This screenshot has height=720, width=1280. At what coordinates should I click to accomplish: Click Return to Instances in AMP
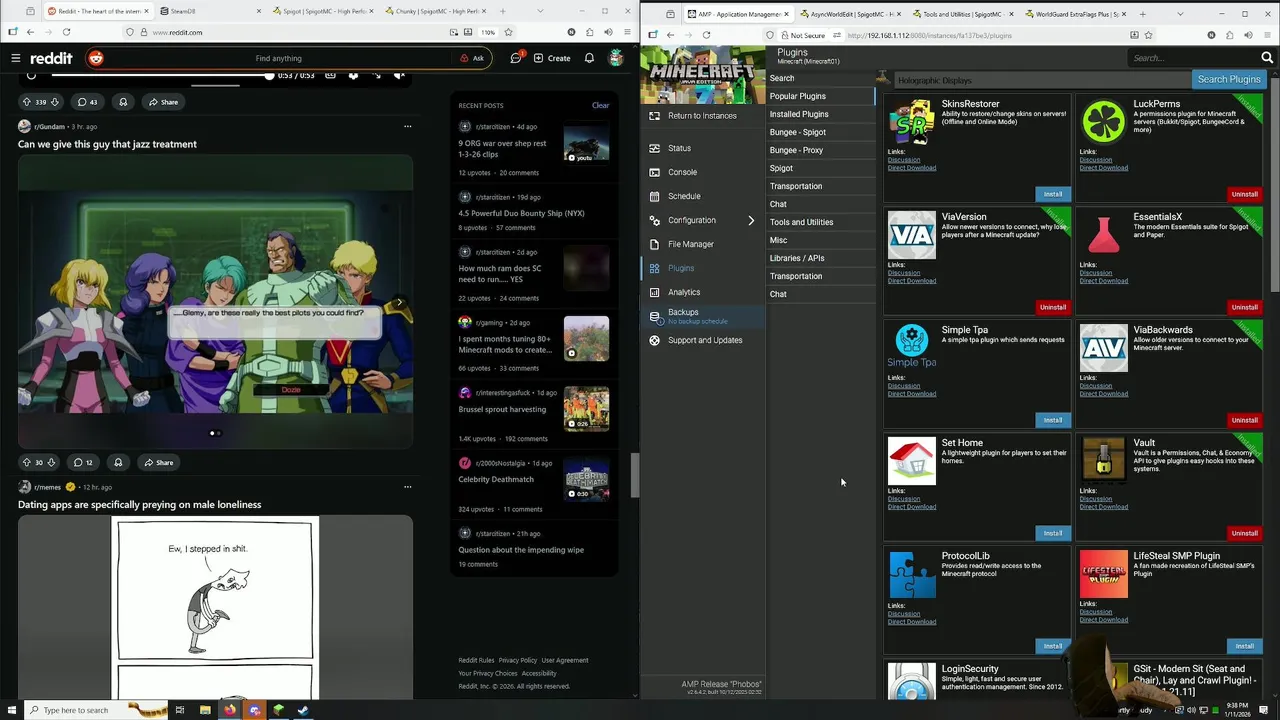click(x=702, y=116)
